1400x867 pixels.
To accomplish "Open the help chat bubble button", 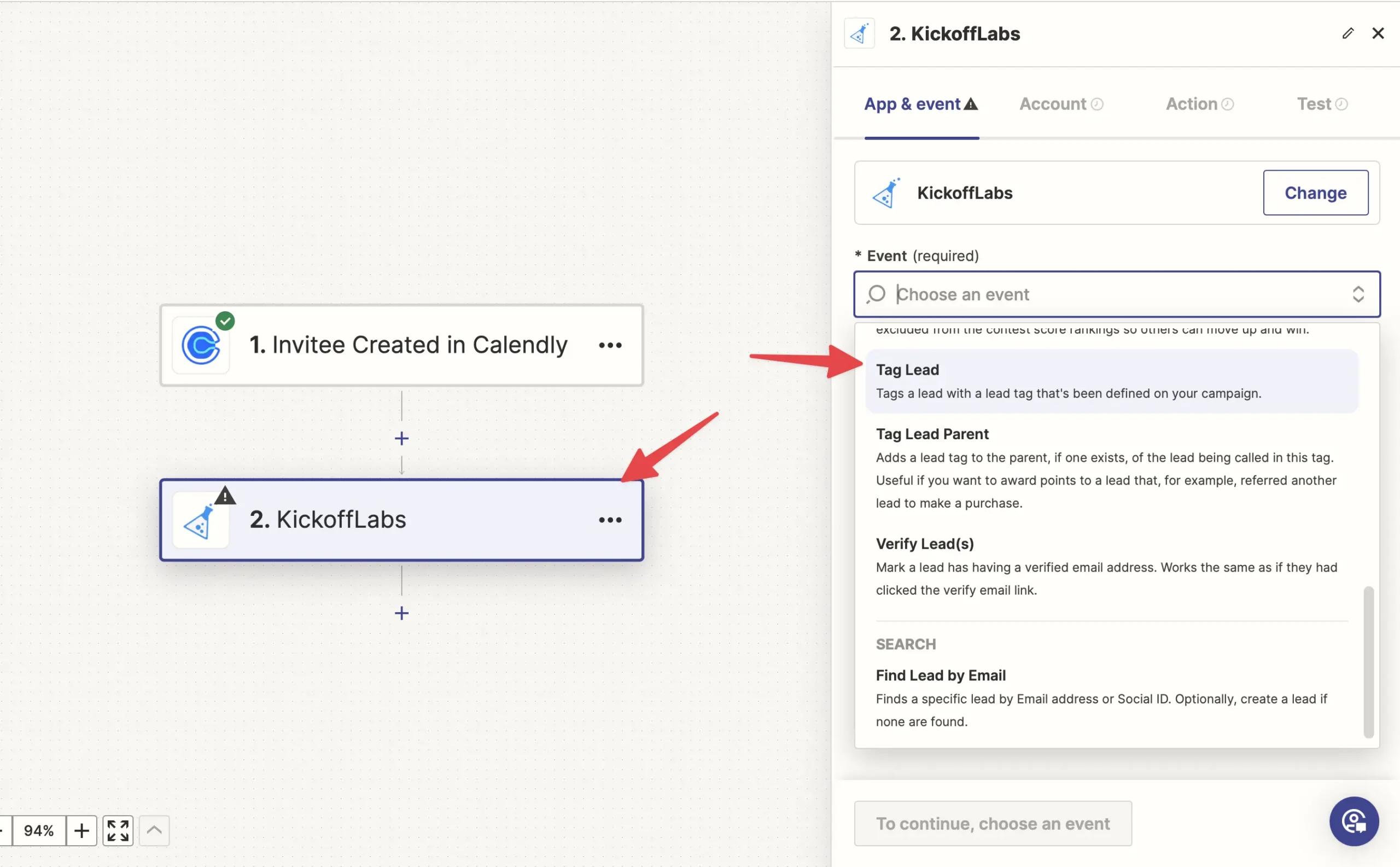I will 1354,821.
